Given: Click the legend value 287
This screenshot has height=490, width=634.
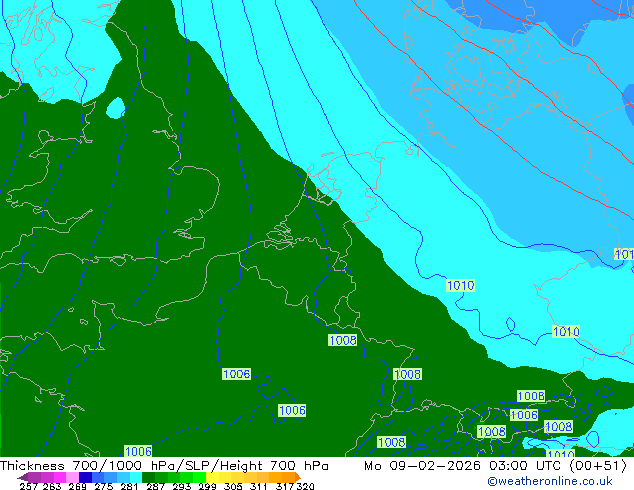Looking at the screenshot, I should 155,486.
